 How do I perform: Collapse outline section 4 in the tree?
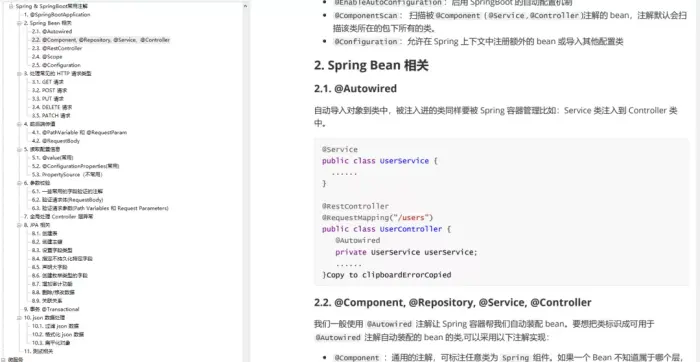pos(19,124)
